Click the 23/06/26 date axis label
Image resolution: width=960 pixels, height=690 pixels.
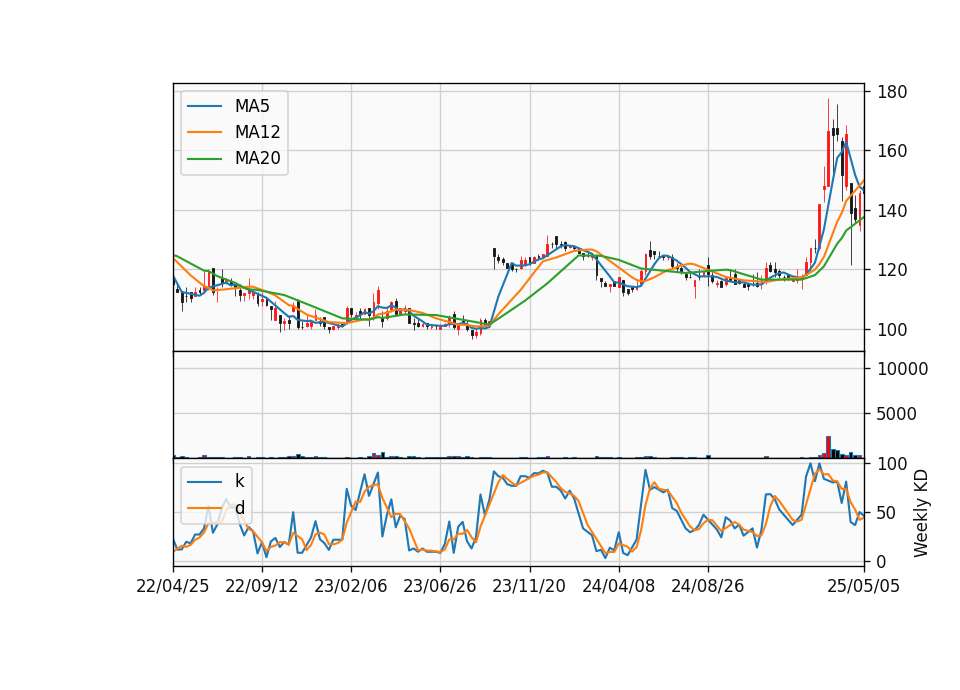tap(440, 586)
